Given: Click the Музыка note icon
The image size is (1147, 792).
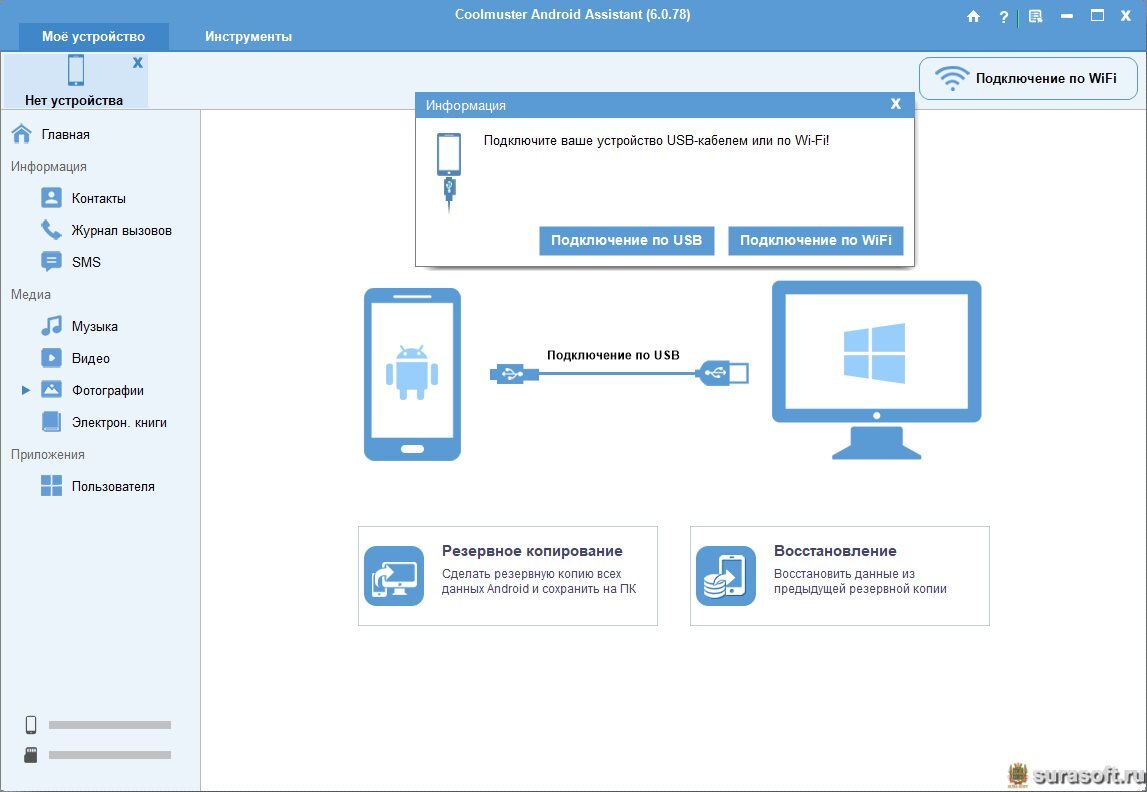Looking at the screenshot, I should coord(51,325).
